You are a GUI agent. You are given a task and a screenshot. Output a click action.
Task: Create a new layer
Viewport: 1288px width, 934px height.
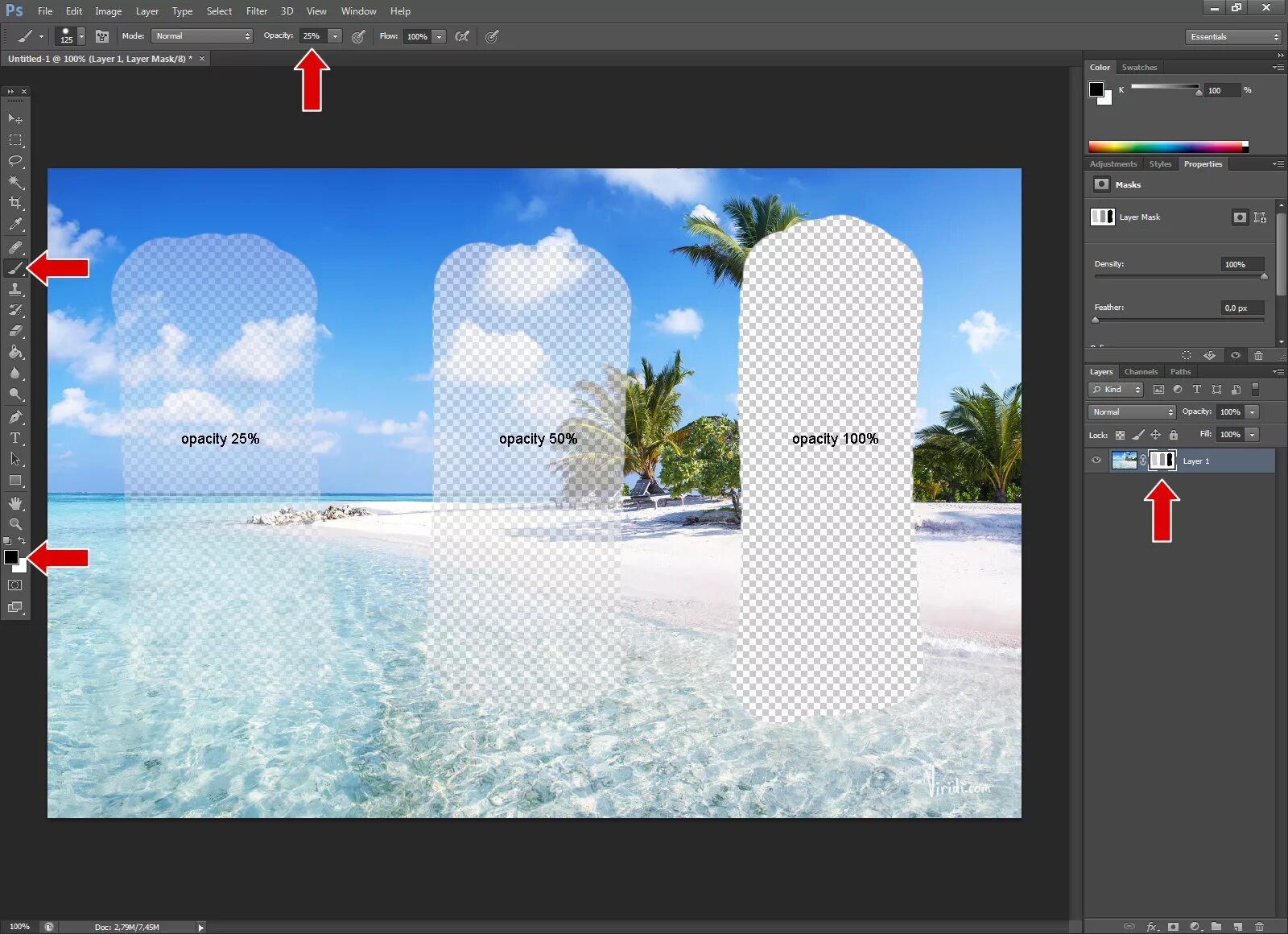point(1238,927)
